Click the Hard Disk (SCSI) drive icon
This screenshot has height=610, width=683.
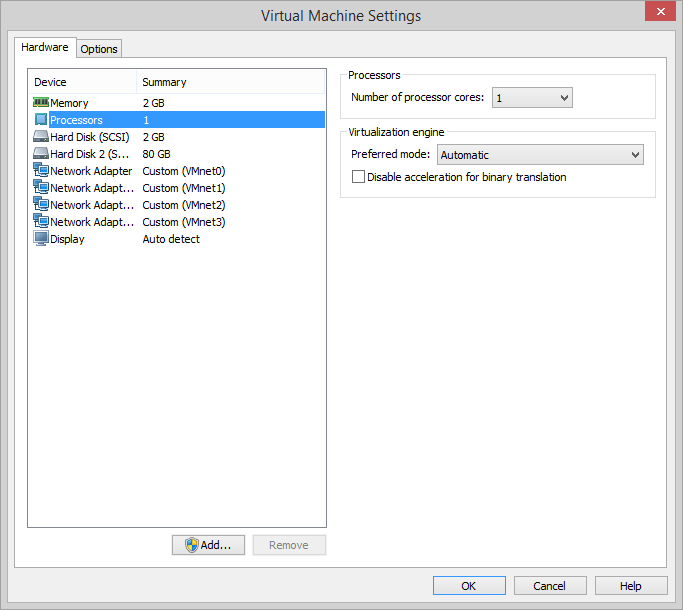click(41, 136)
